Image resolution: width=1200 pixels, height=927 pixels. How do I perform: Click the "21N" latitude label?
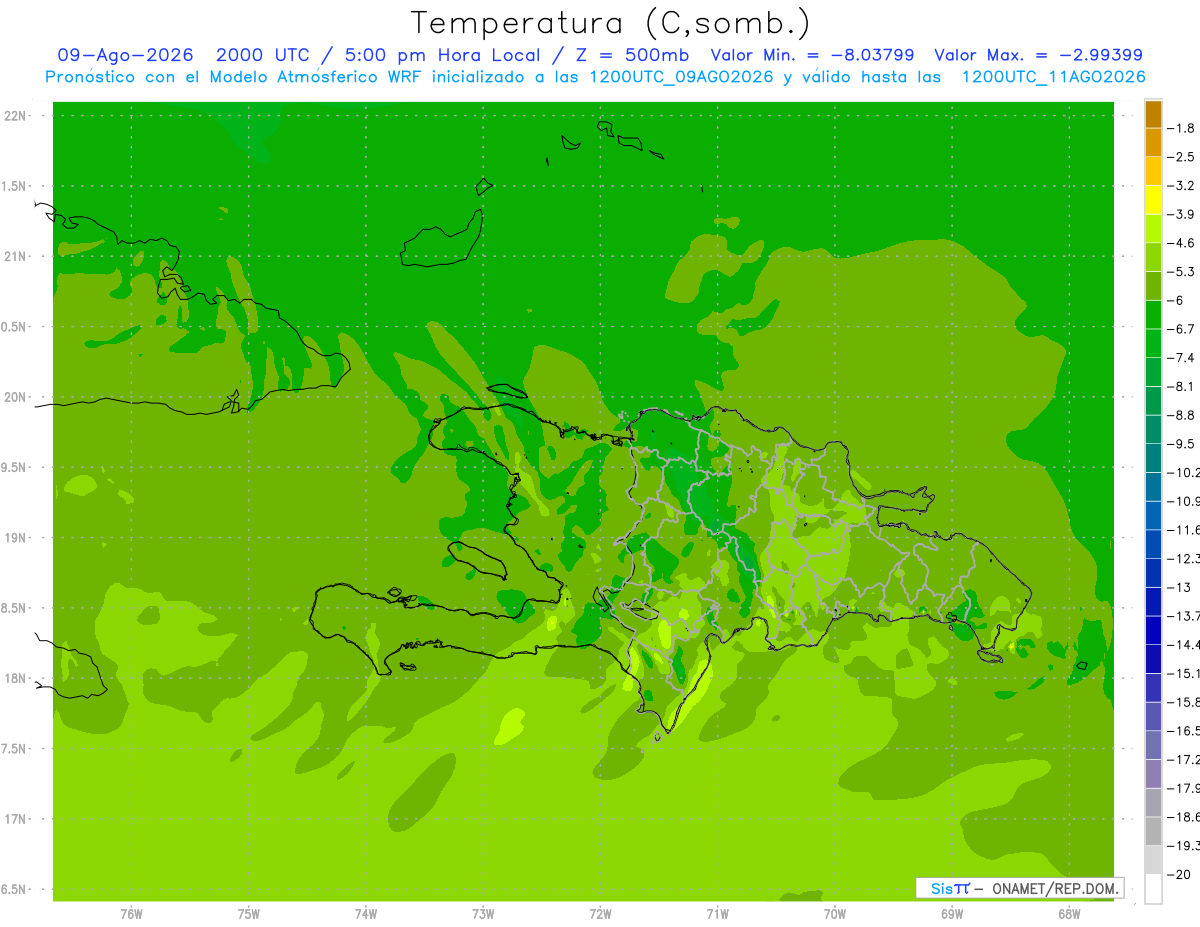[14, 256]
